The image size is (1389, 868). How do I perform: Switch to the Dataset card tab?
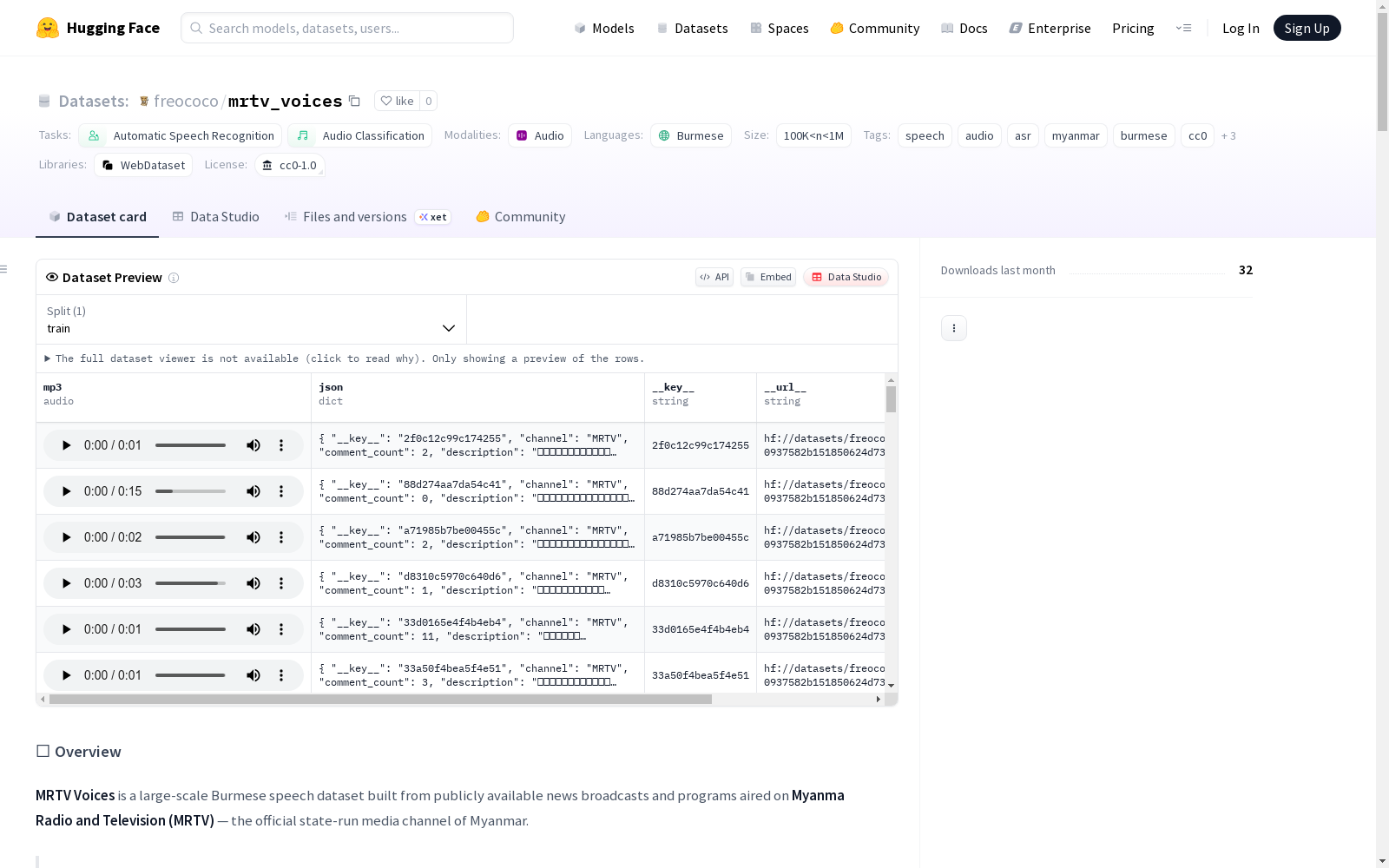point(97,217)
